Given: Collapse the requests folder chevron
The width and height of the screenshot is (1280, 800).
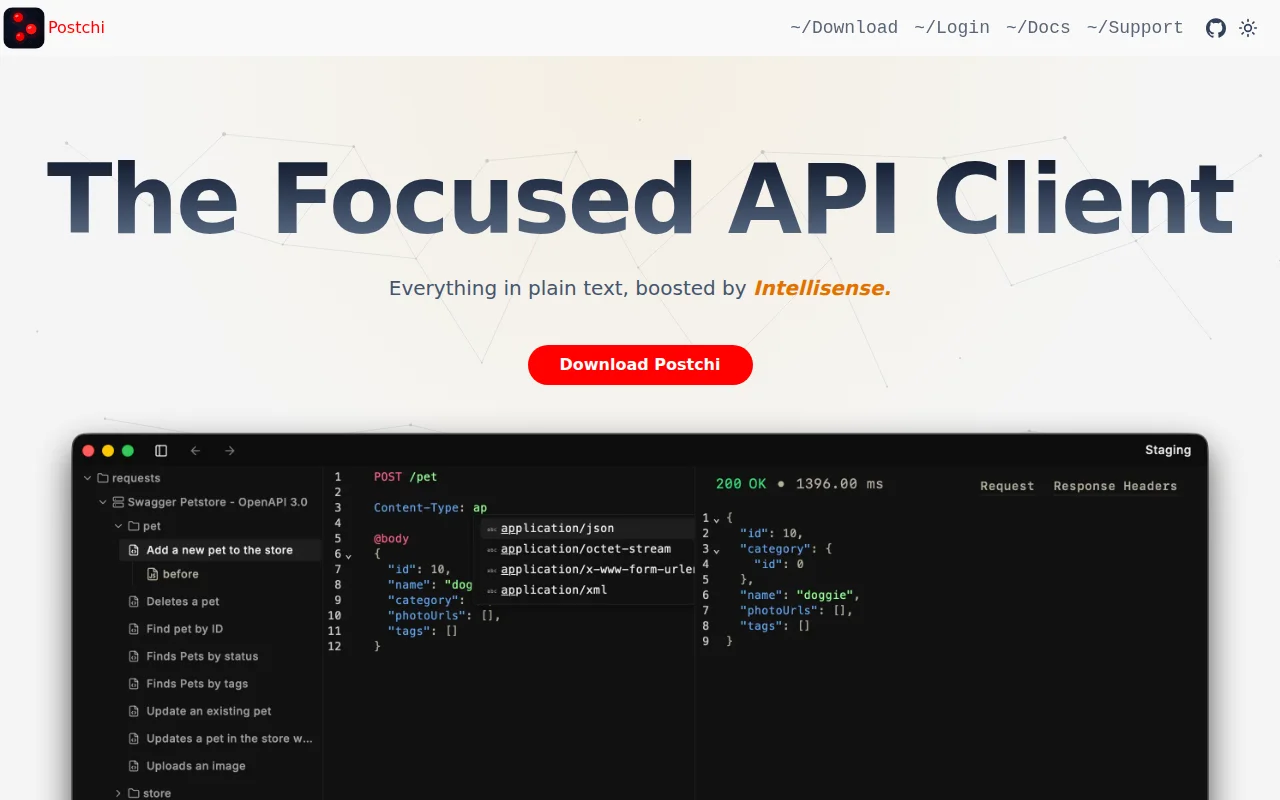Looking at the screenshot, I should (x=88, y=478).
